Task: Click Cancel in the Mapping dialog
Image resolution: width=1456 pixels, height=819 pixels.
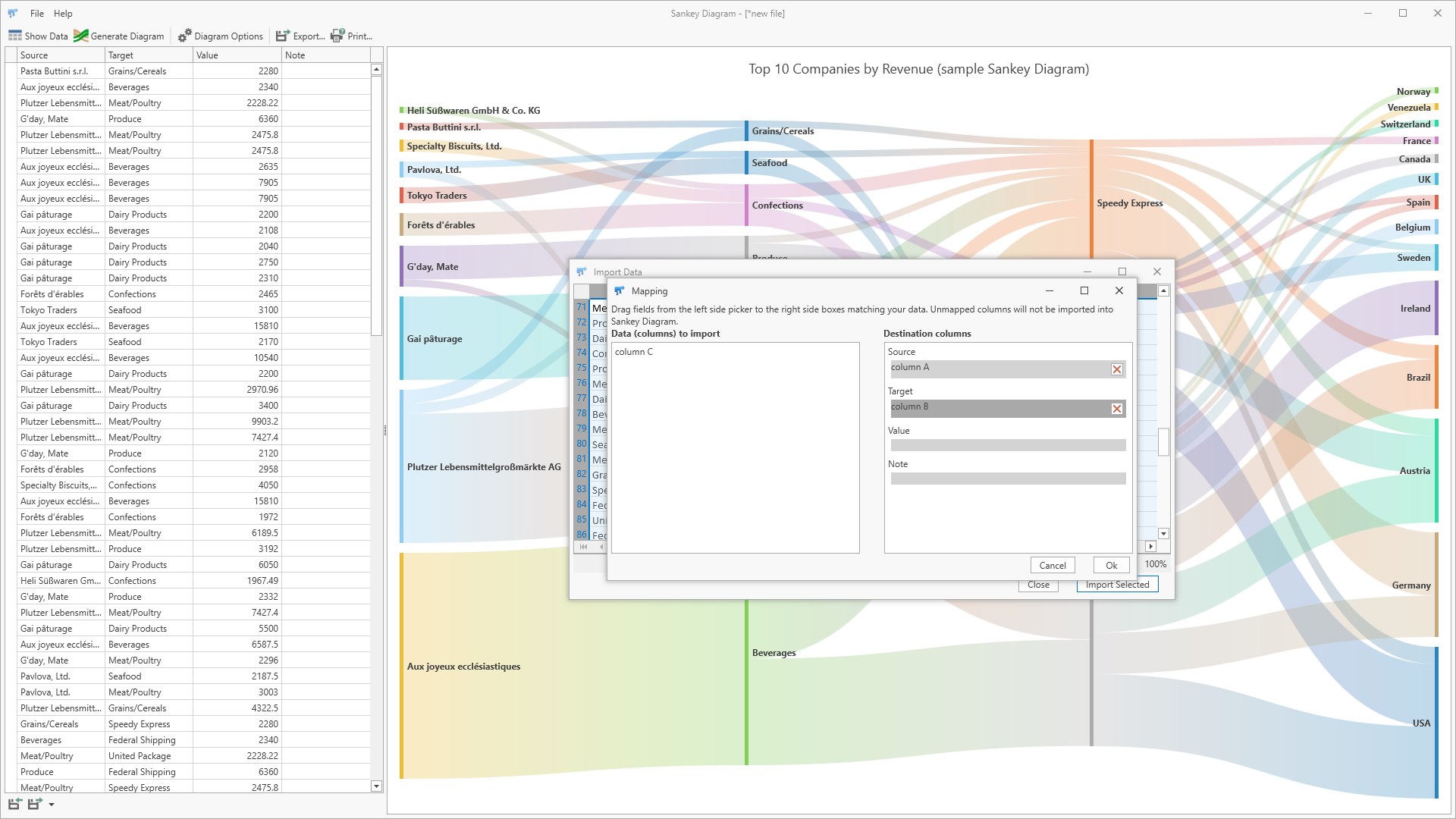Action: pyautogui.click(x=1052, y=566)
